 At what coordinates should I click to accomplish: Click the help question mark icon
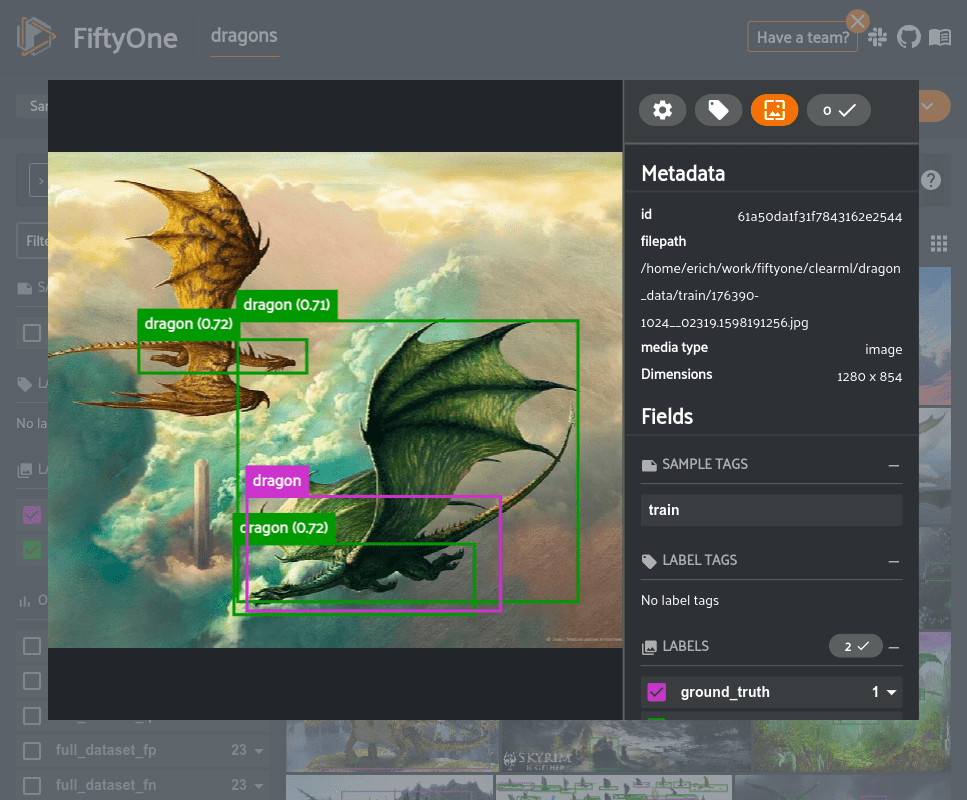[931, 180]
